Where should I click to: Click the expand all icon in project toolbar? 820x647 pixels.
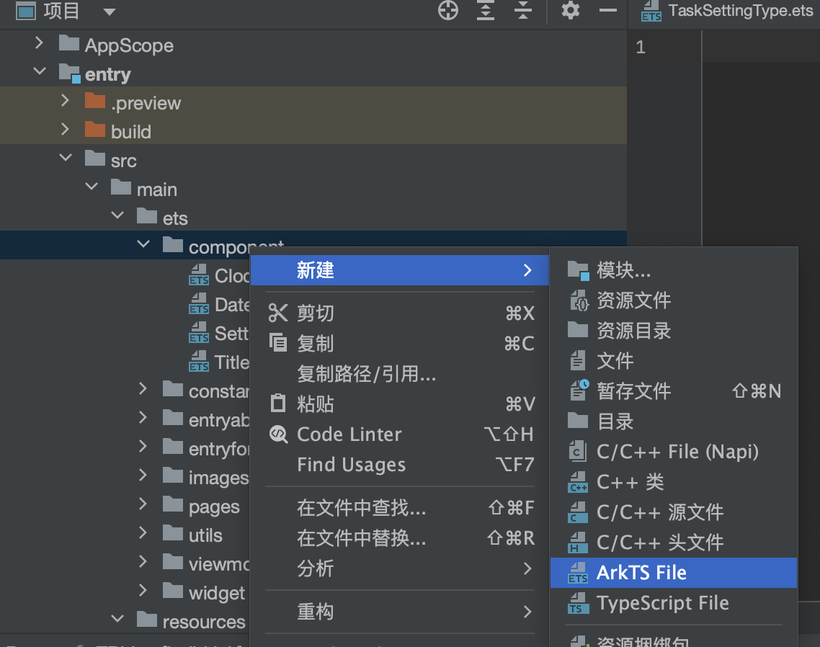[485, 11]
